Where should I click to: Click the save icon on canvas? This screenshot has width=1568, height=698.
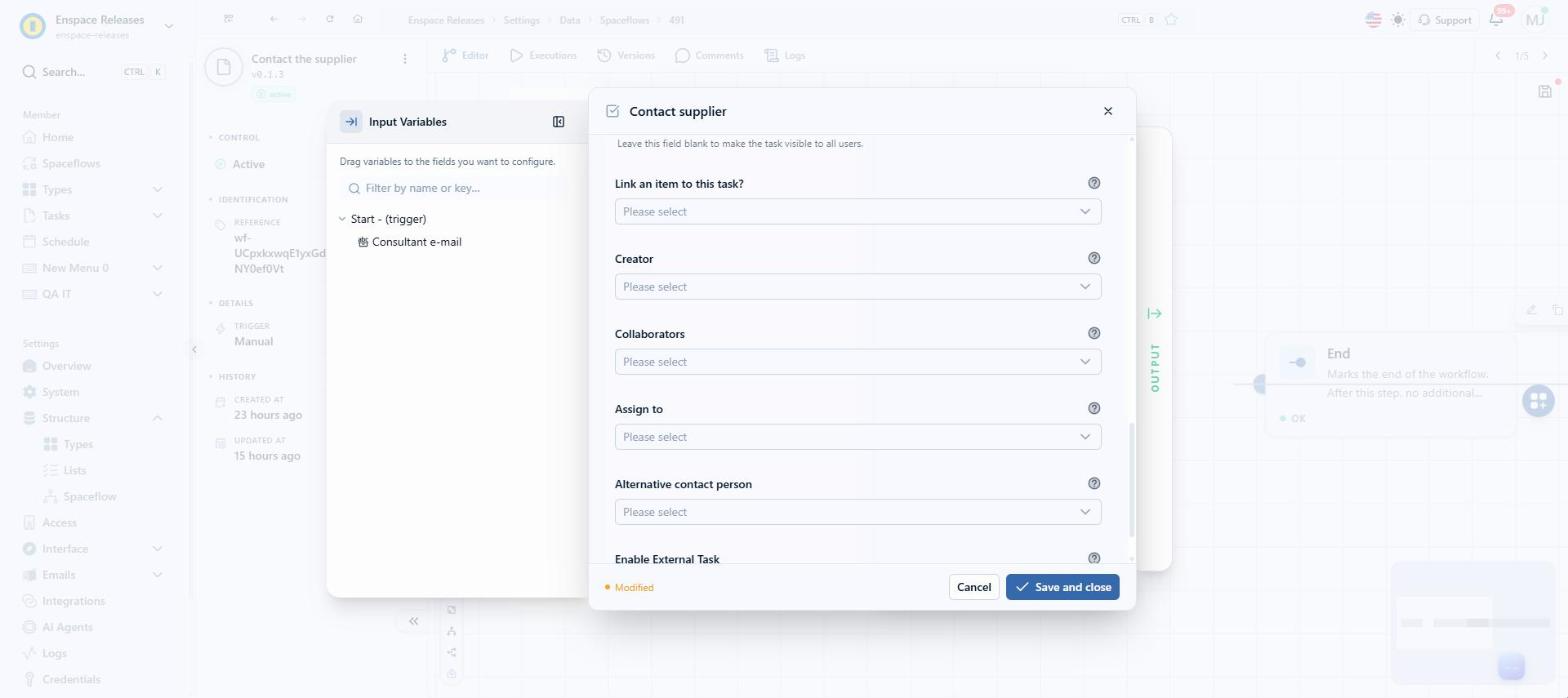(1545, 91)
